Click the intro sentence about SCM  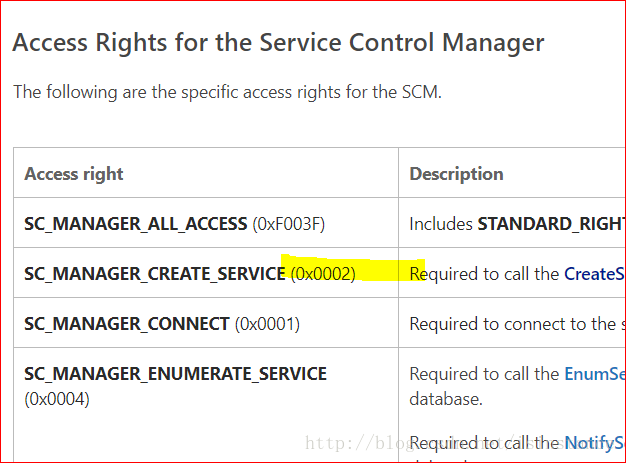coord(228,92)
